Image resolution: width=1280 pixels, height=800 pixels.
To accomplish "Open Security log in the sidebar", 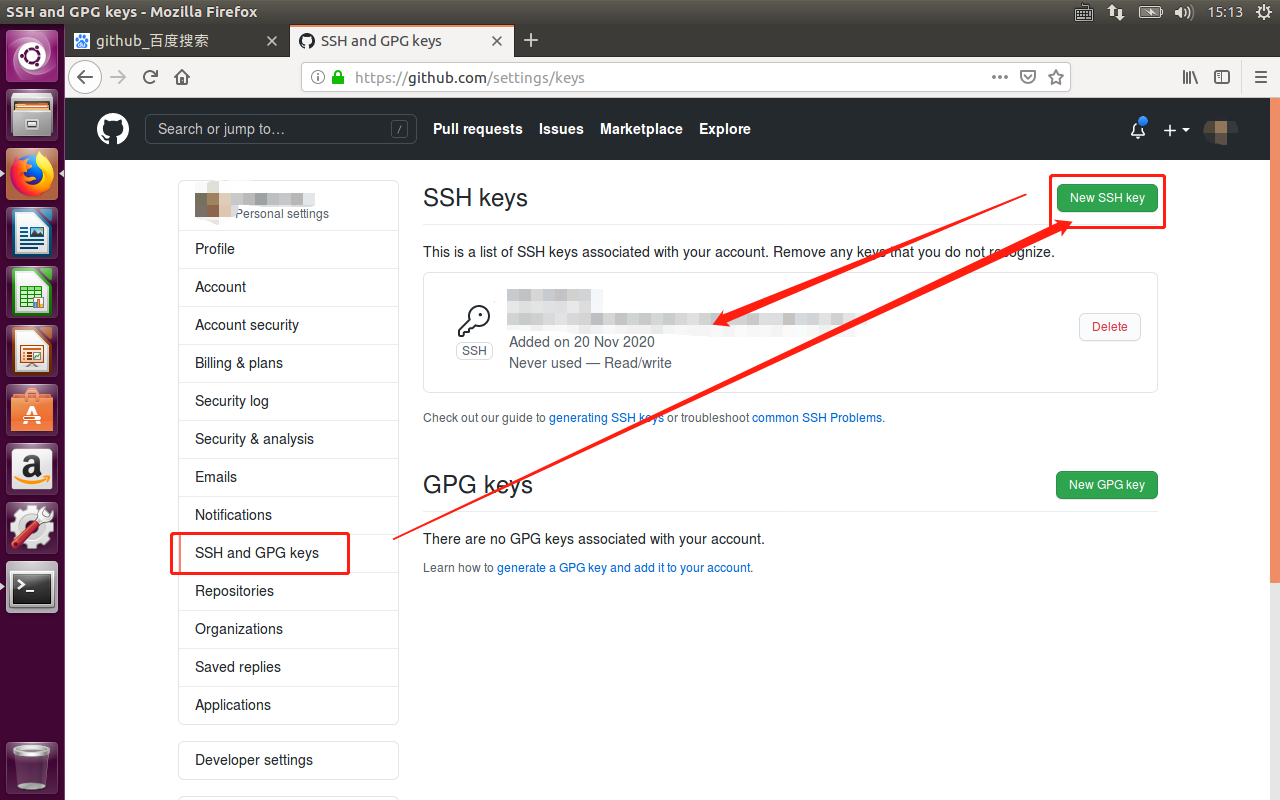I will [288, 401].
